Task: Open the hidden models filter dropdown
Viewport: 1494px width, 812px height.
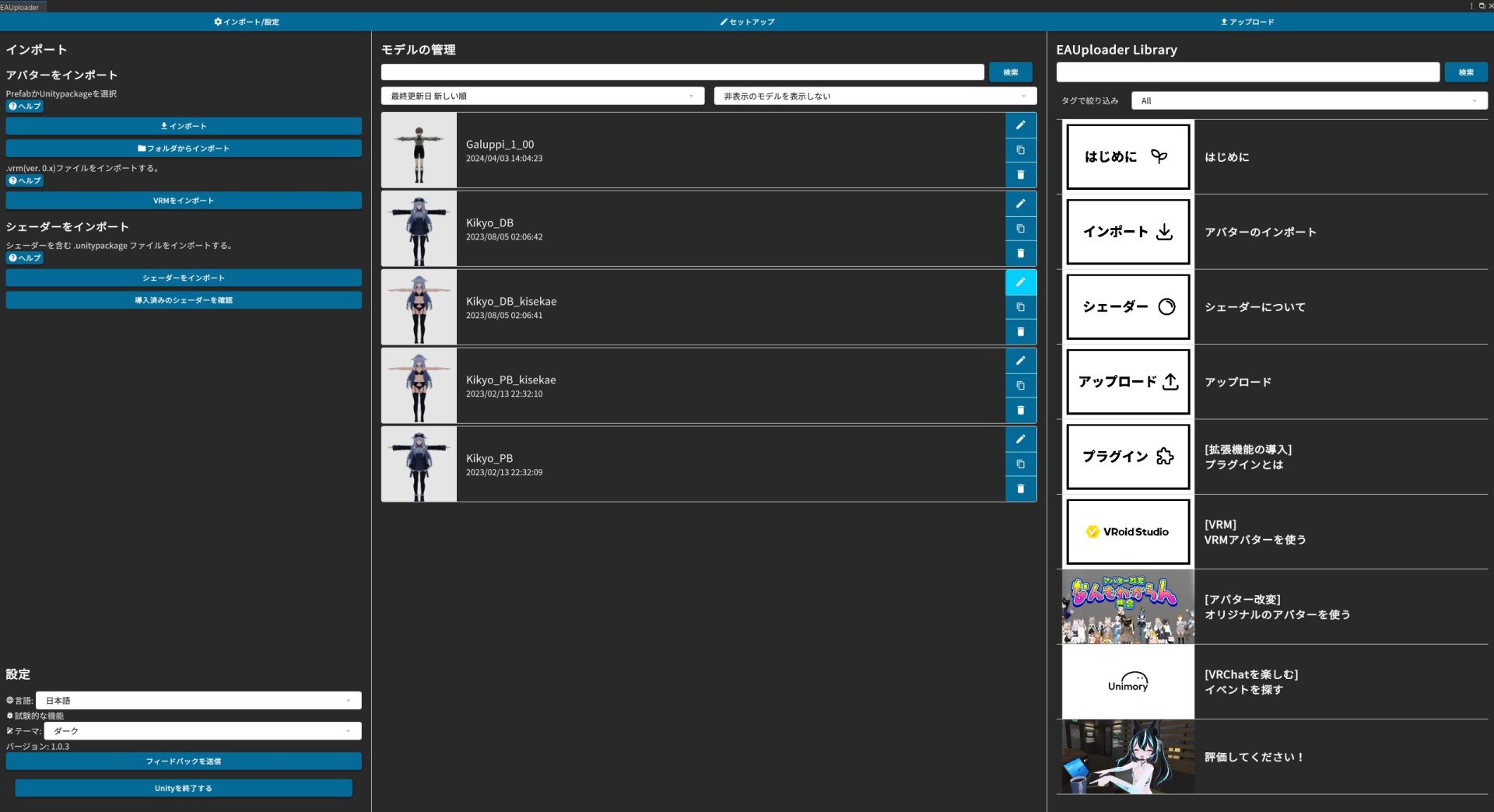Action: (875, 96)
